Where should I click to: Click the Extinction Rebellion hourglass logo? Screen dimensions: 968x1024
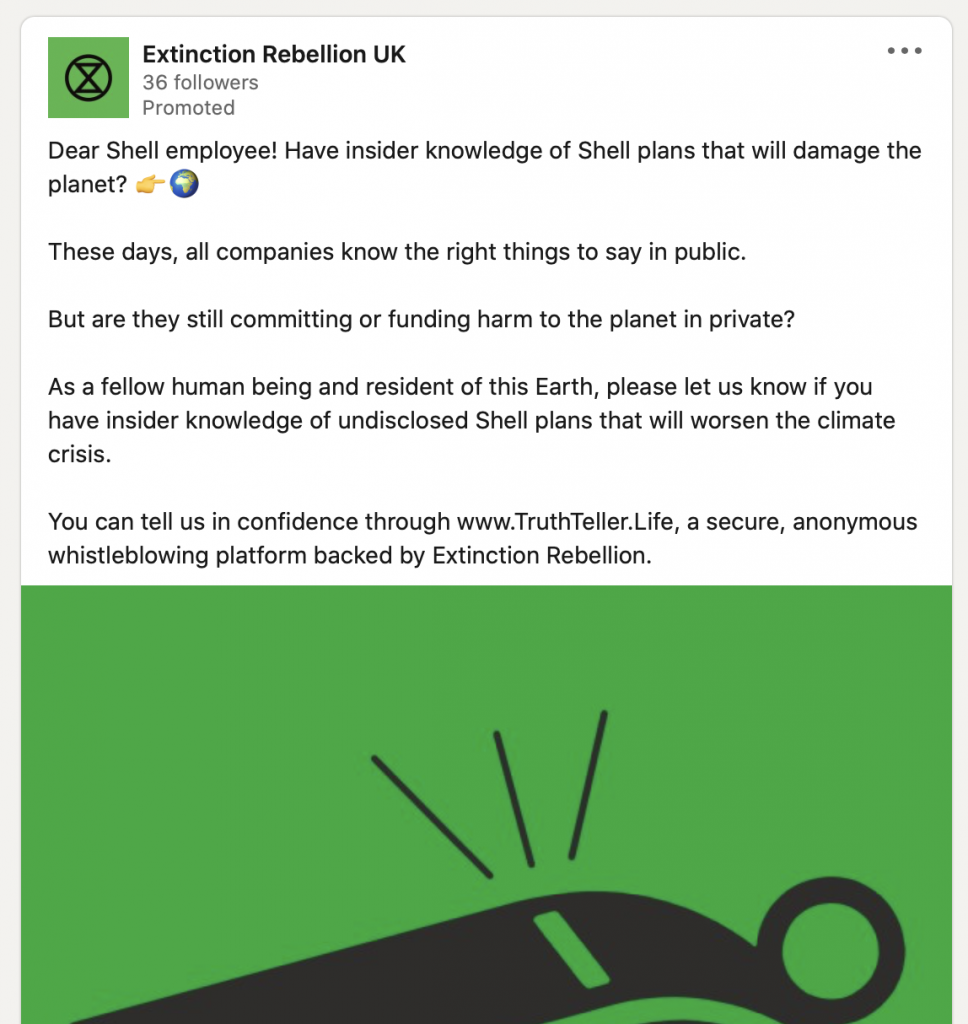click(88, 78)
